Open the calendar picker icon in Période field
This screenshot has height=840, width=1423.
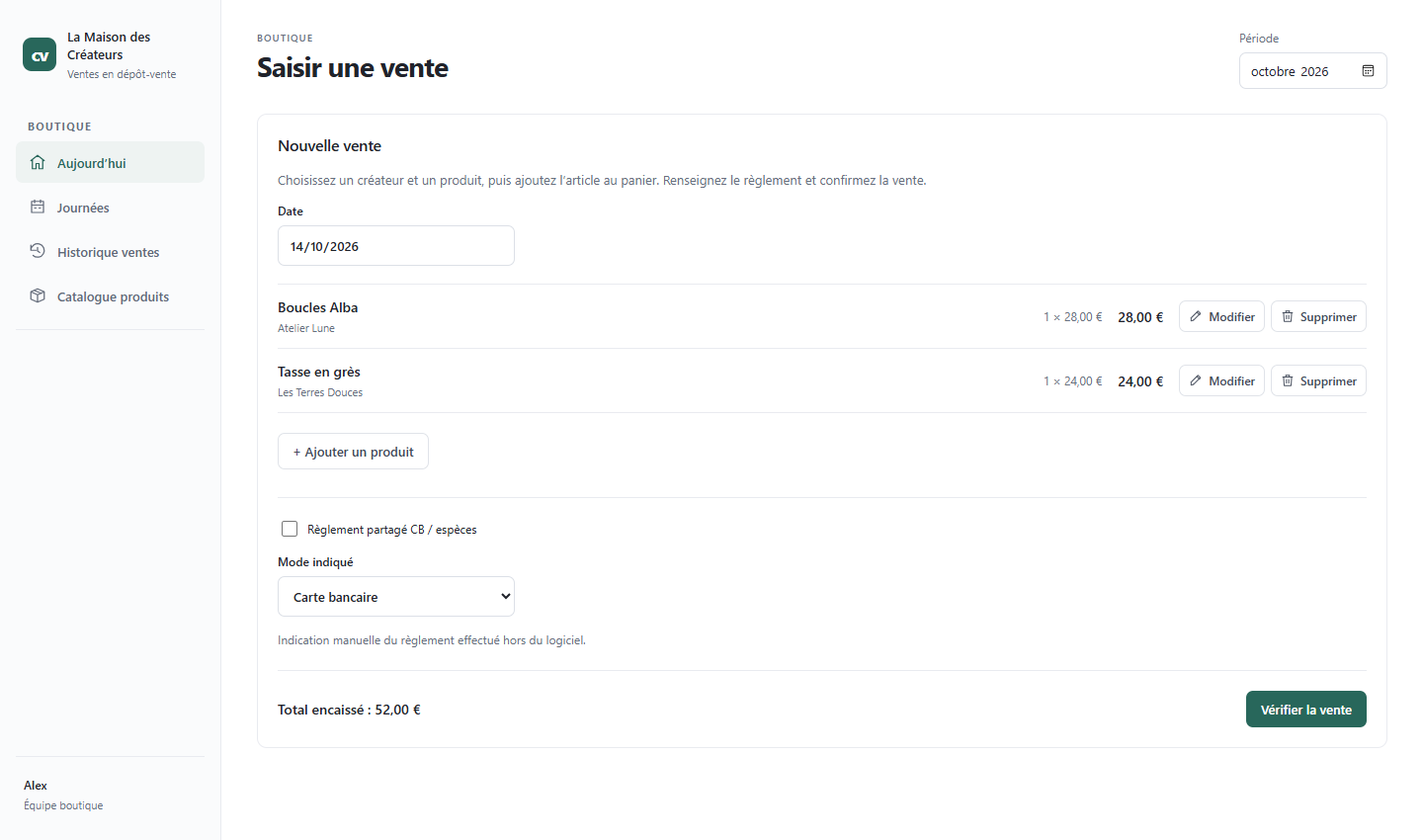[1368, 71]
